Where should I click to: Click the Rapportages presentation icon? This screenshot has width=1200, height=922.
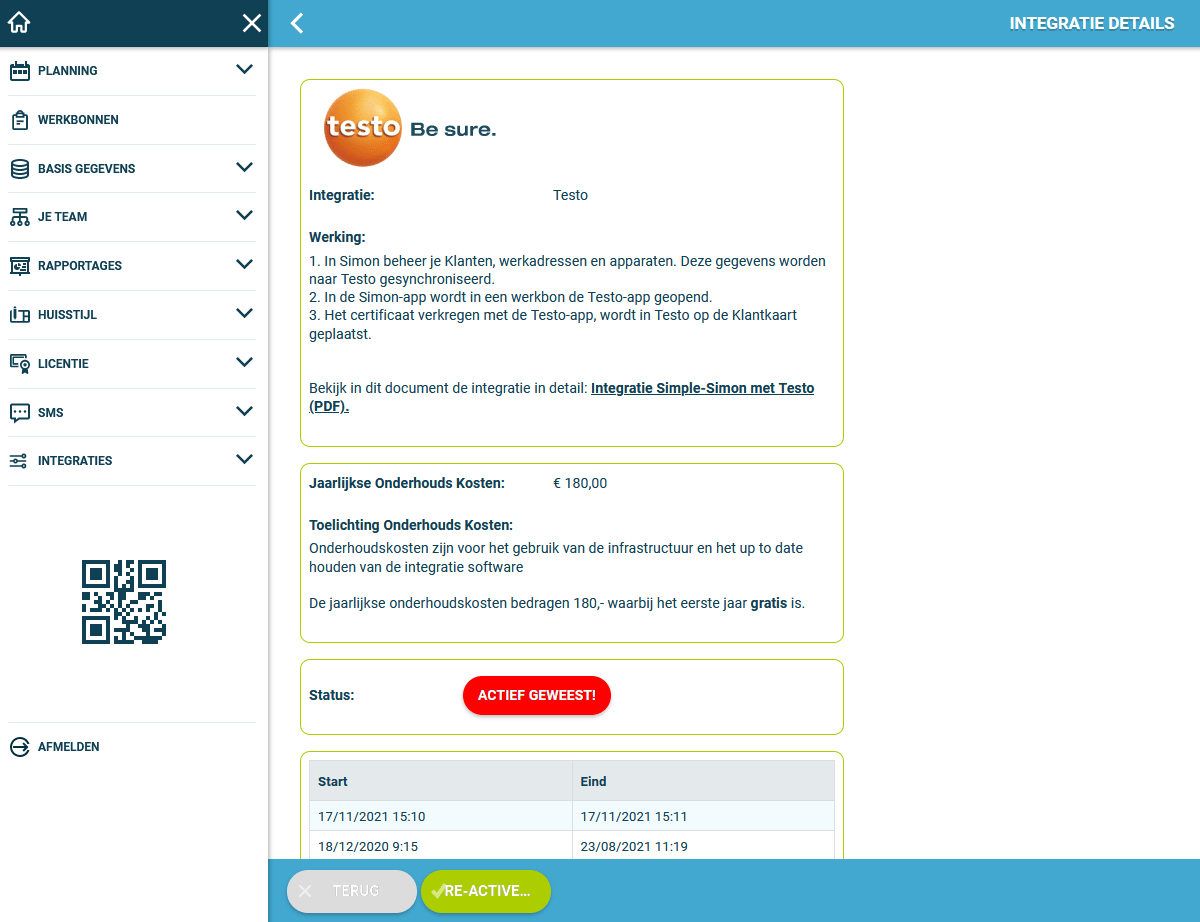(x=20, y=266)
